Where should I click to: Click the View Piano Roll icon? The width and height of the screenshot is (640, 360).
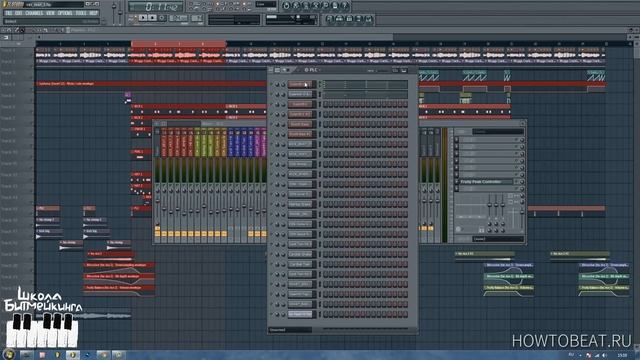[349, 19]
